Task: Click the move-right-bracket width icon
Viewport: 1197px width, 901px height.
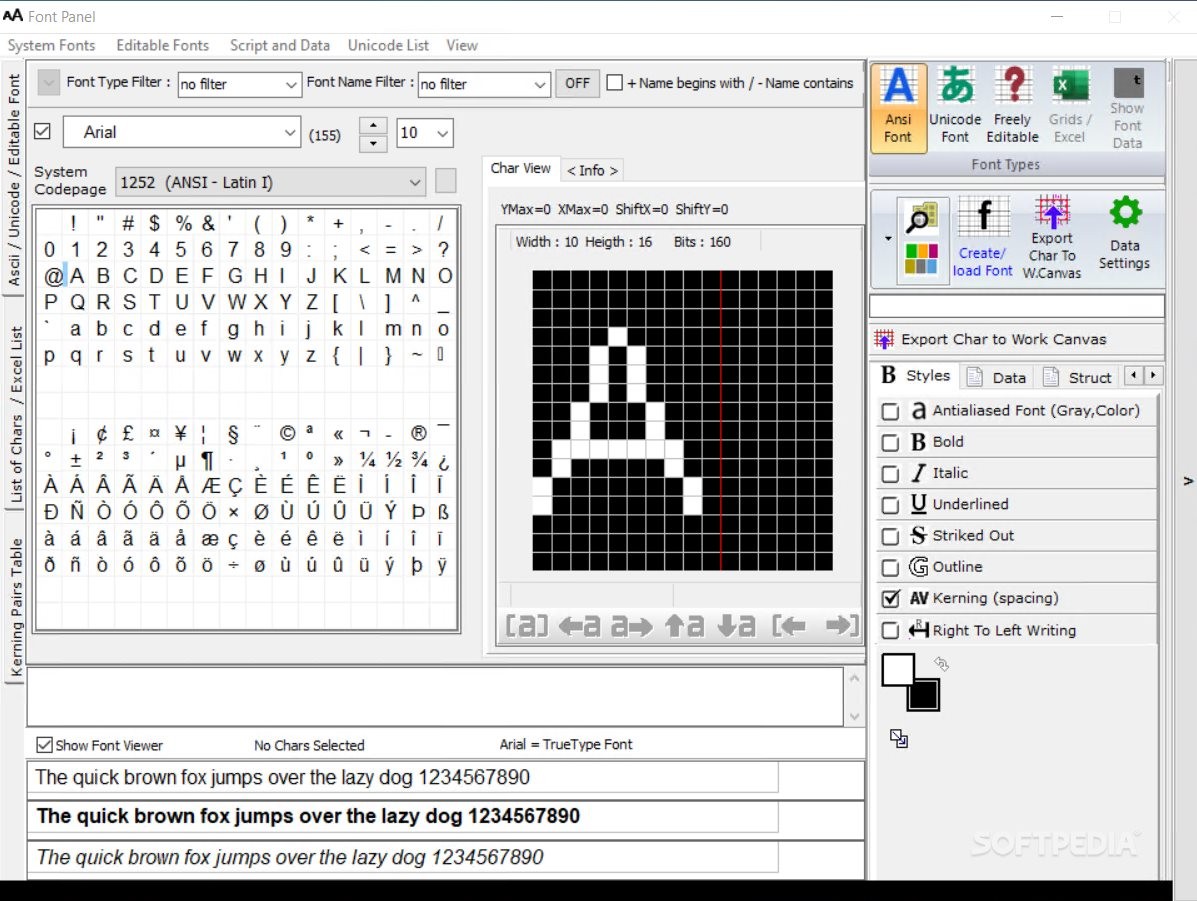Action: pyautogui.click(x=841, y=626)
